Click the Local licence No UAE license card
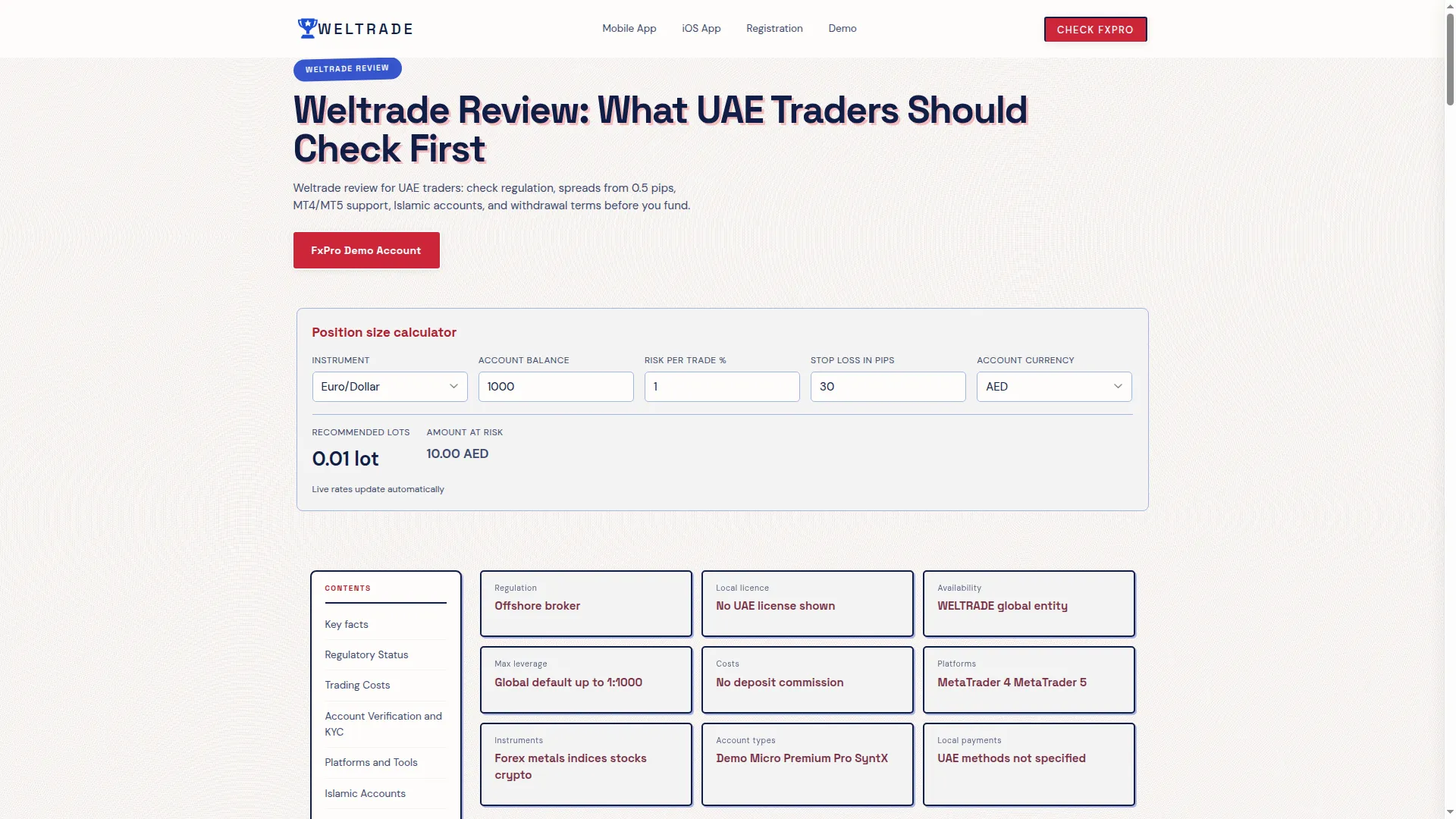 pos(808,604)
